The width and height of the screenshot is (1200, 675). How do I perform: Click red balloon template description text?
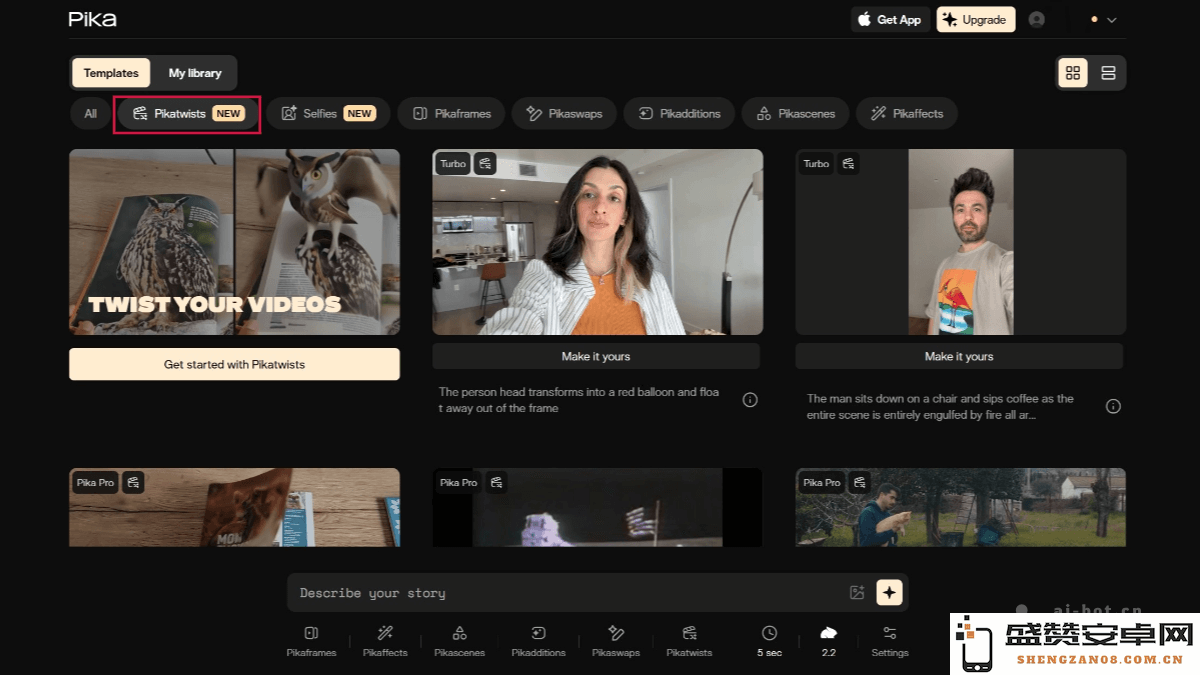tap(579, 400)
